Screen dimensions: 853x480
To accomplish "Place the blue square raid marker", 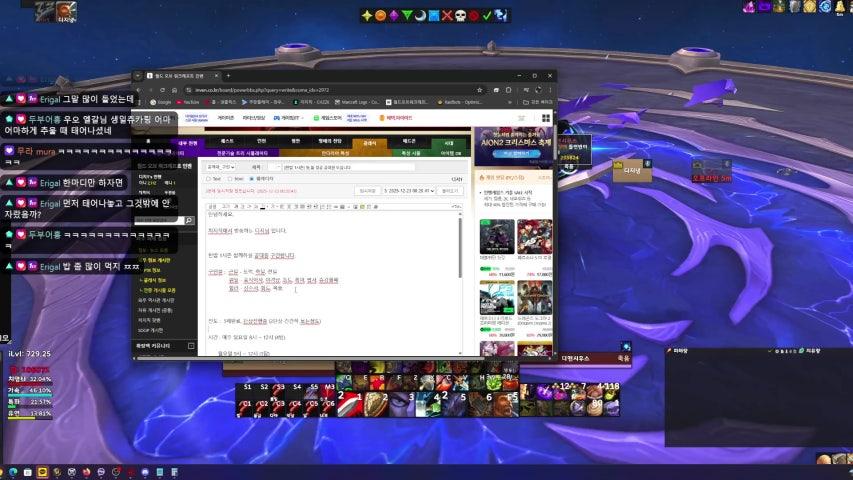I will click(x=434, y=16).
